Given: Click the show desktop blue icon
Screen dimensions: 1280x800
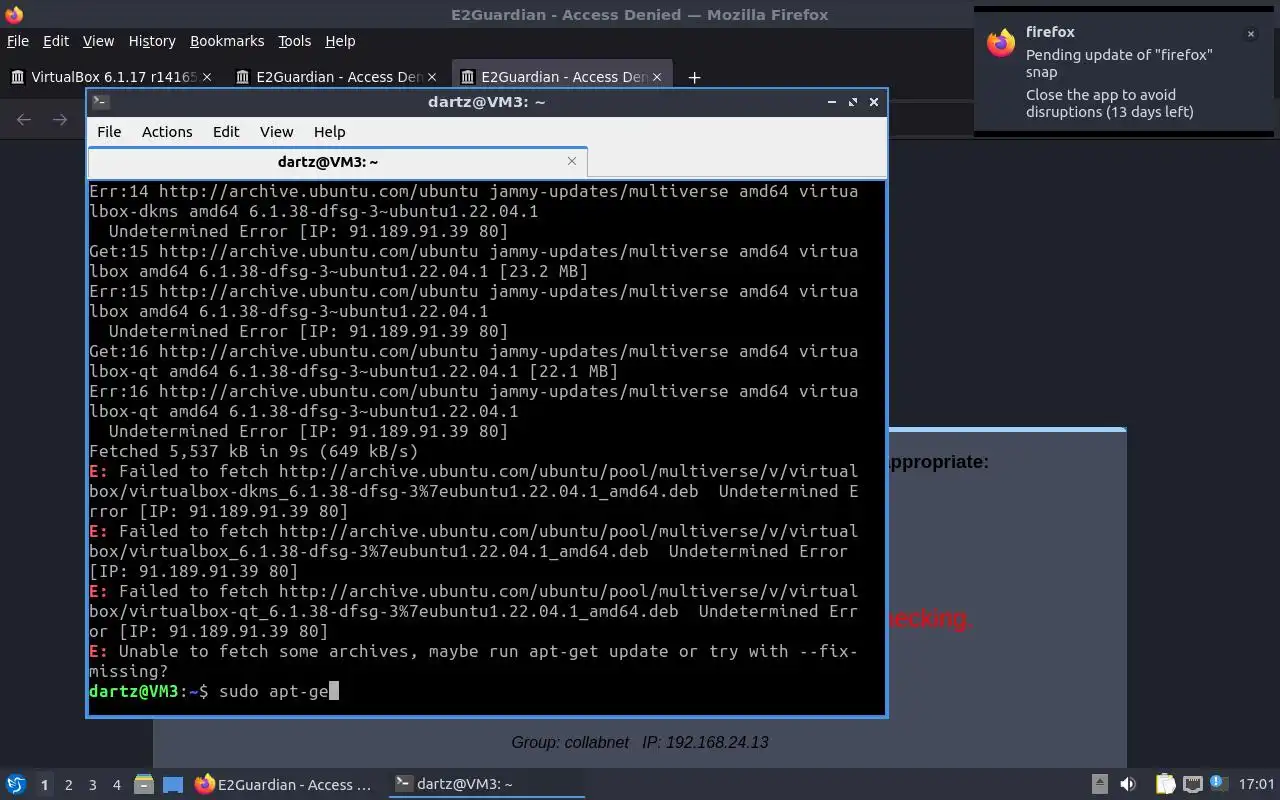Looking at the screenshot, I should (173, 784).
